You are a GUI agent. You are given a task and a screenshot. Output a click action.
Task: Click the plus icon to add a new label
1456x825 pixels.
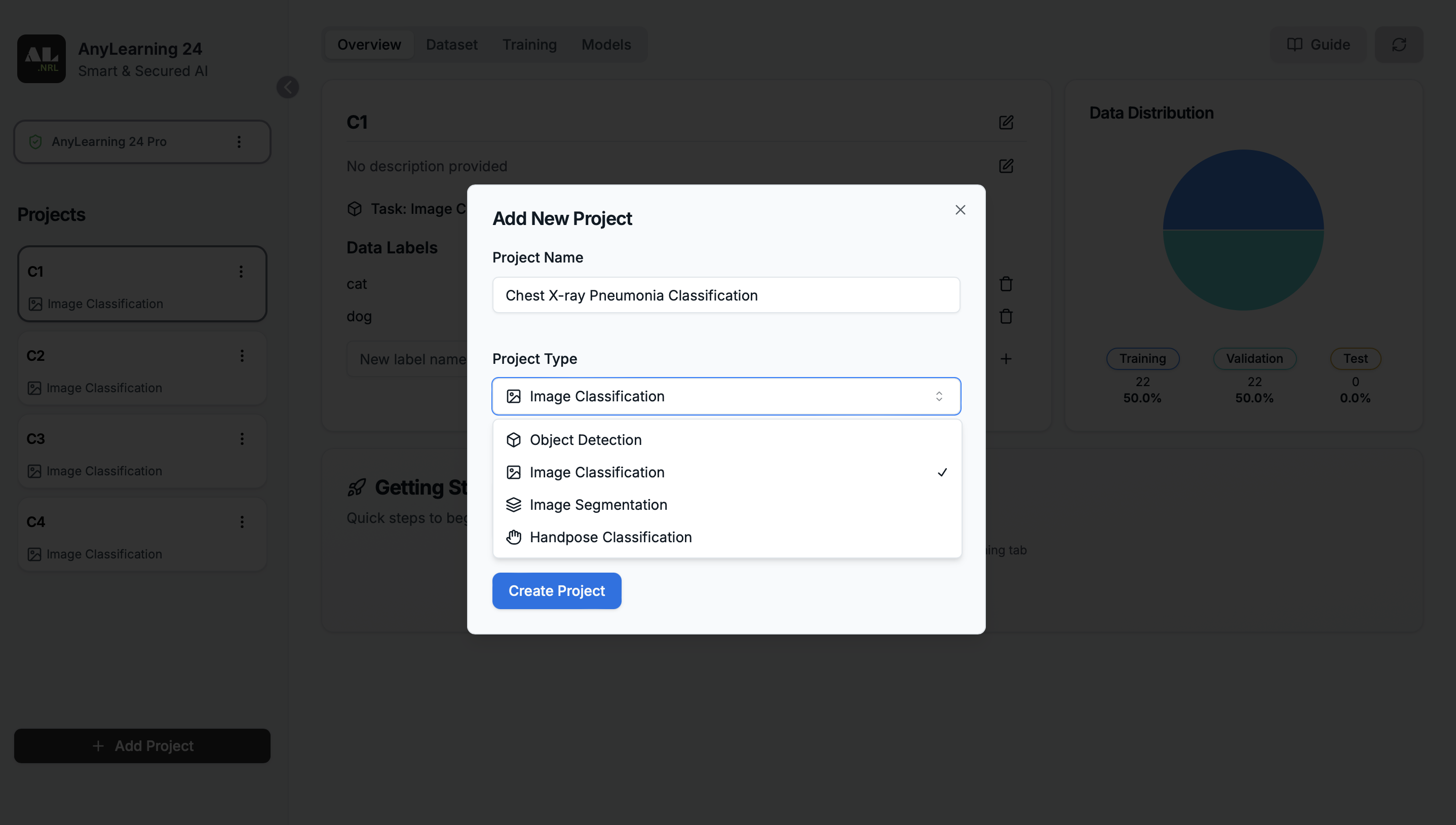point(1006,358)
